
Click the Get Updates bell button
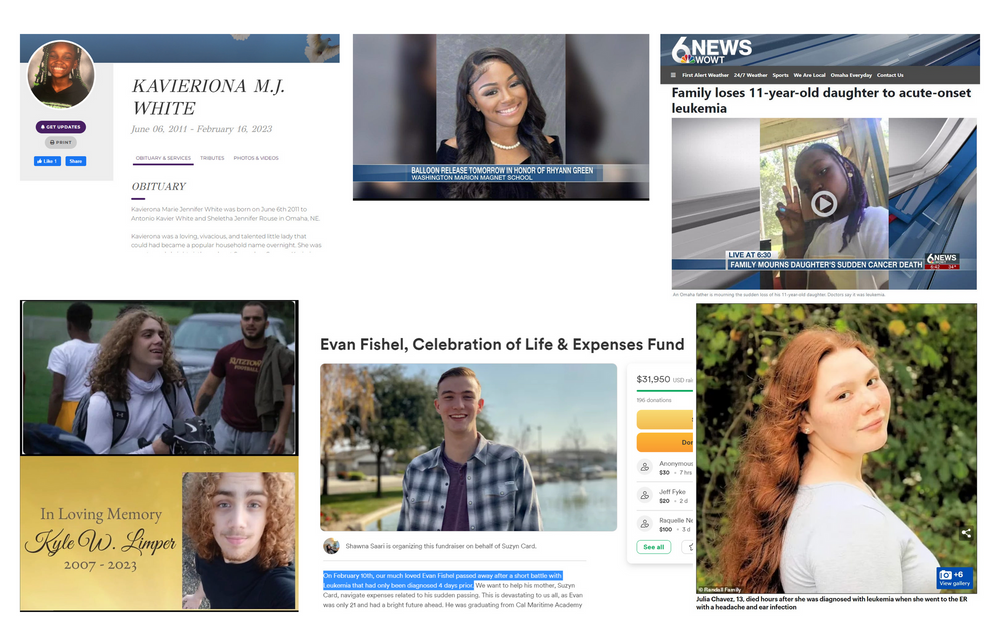(x=61, y=127)
